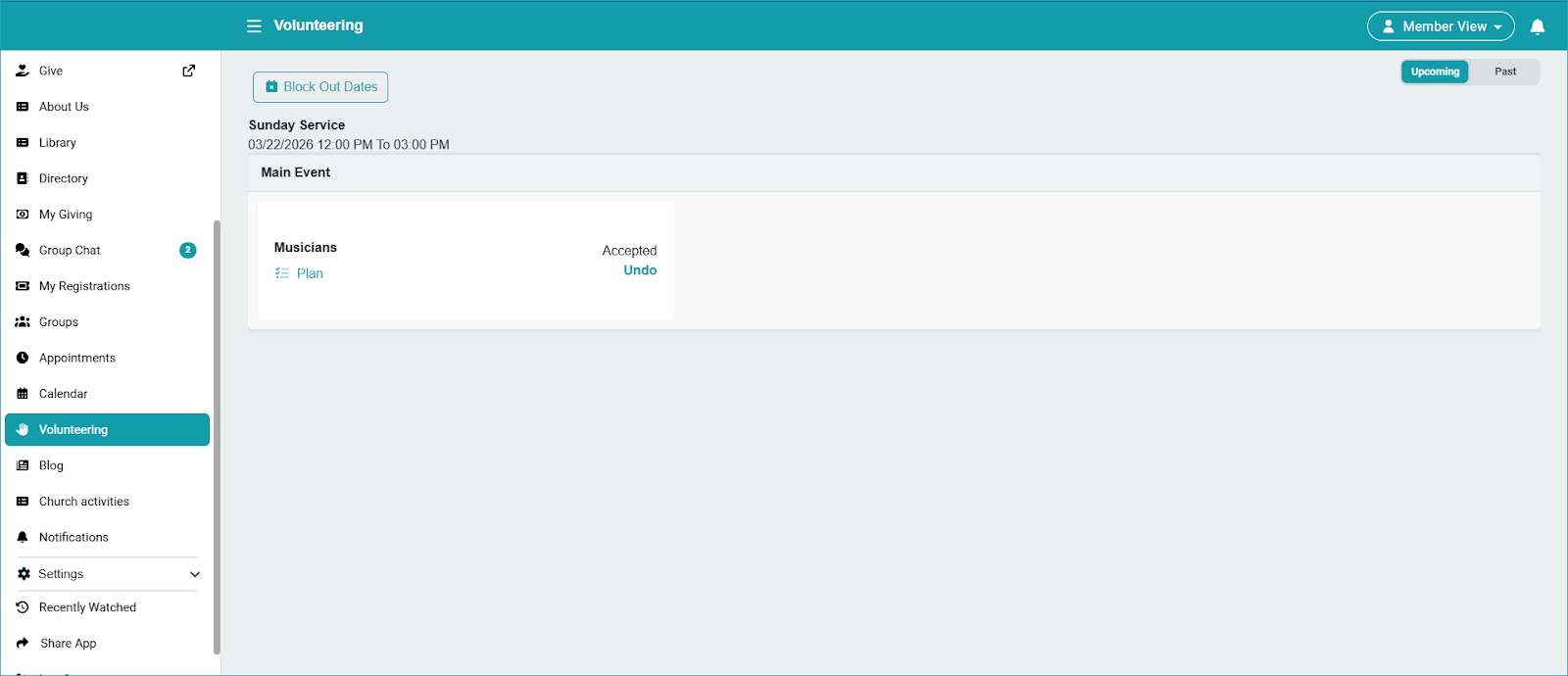Open the Member View dropdown
Image resolution: width=1568 pixels, height=676 pixels.
point(1441,26)
